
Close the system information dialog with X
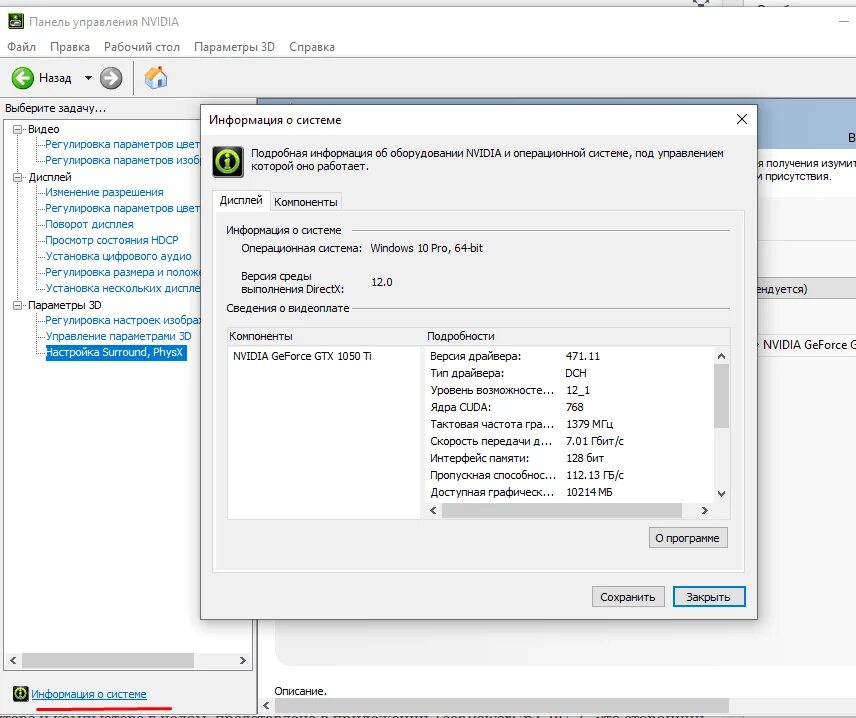pos(741,119)
